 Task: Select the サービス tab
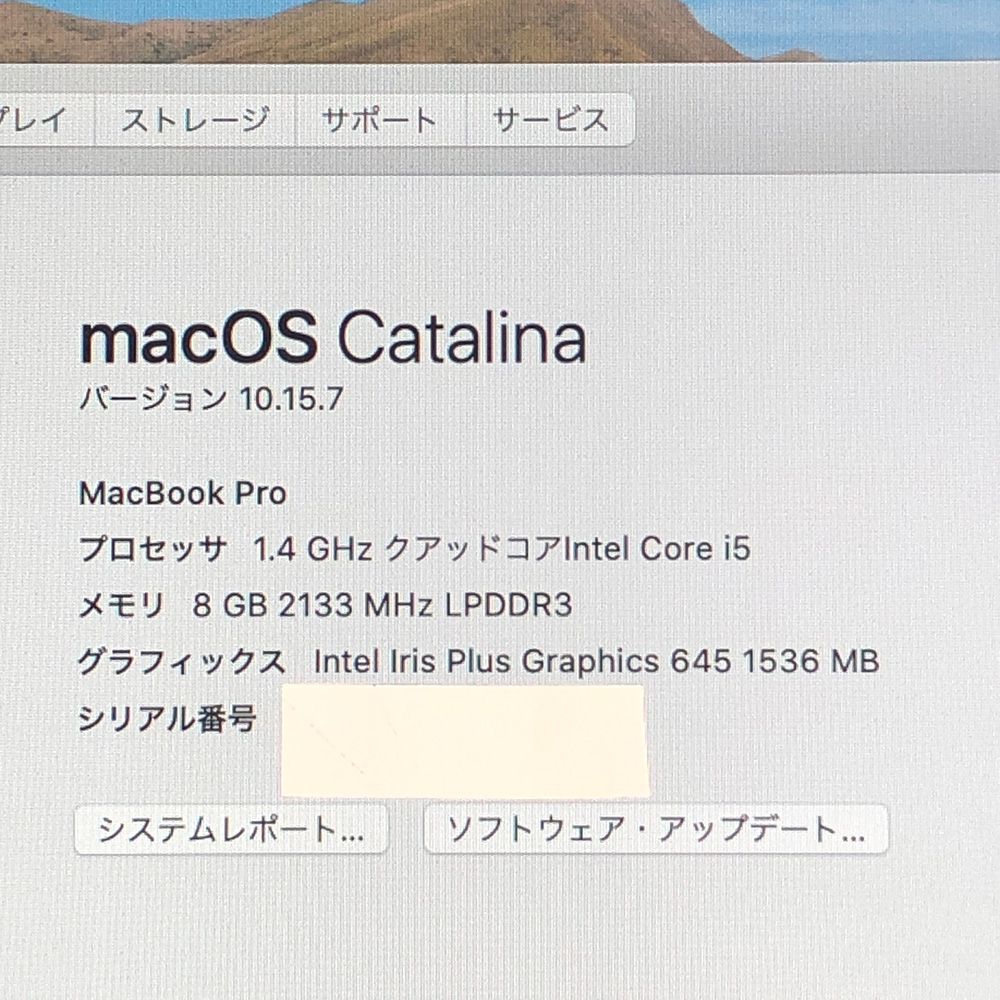pyautogui.click(x=550, y=120)
